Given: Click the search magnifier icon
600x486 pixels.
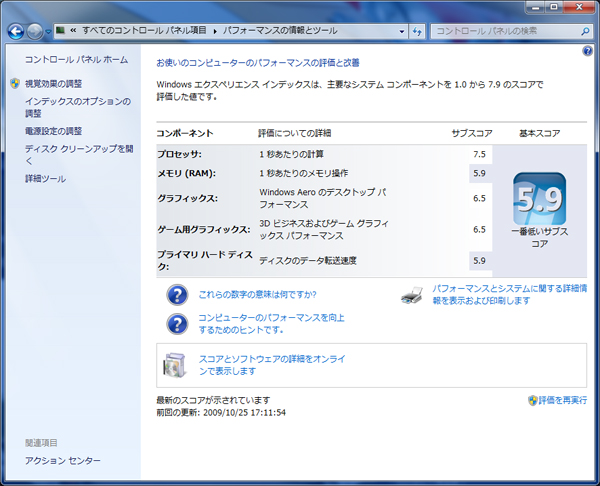Looking at the screenshot, I should point(585,31).
